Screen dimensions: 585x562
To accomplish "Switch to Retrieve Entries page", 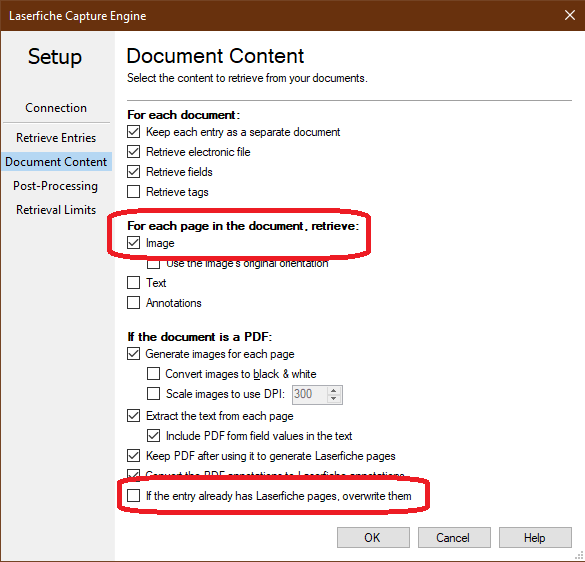I will pos(56,138).
